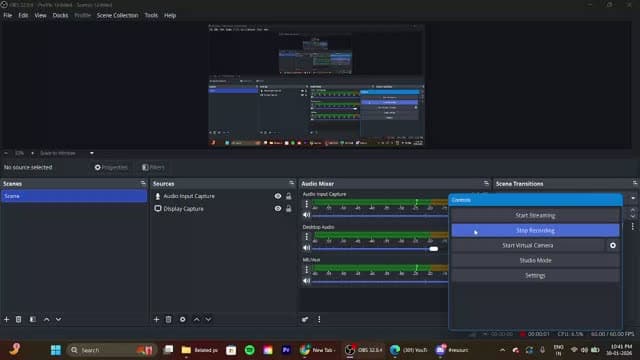Open scene filters icon in the Scenes toolbar
Viewport: 640px width, 360px height.
(33, 319)
